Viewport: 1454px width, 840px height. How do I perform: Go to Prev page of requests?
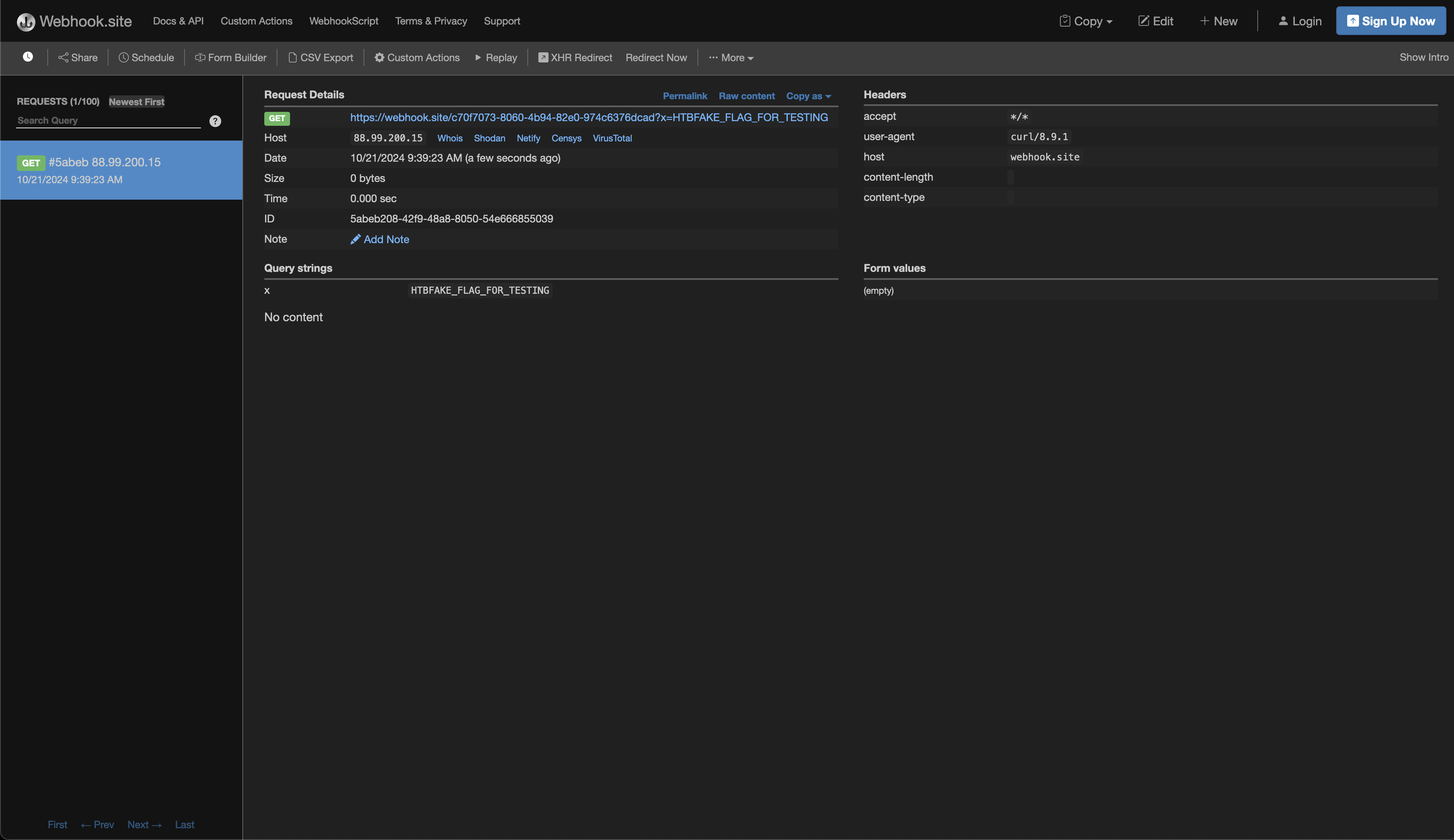pyautogui.click(x=98, y=824)
